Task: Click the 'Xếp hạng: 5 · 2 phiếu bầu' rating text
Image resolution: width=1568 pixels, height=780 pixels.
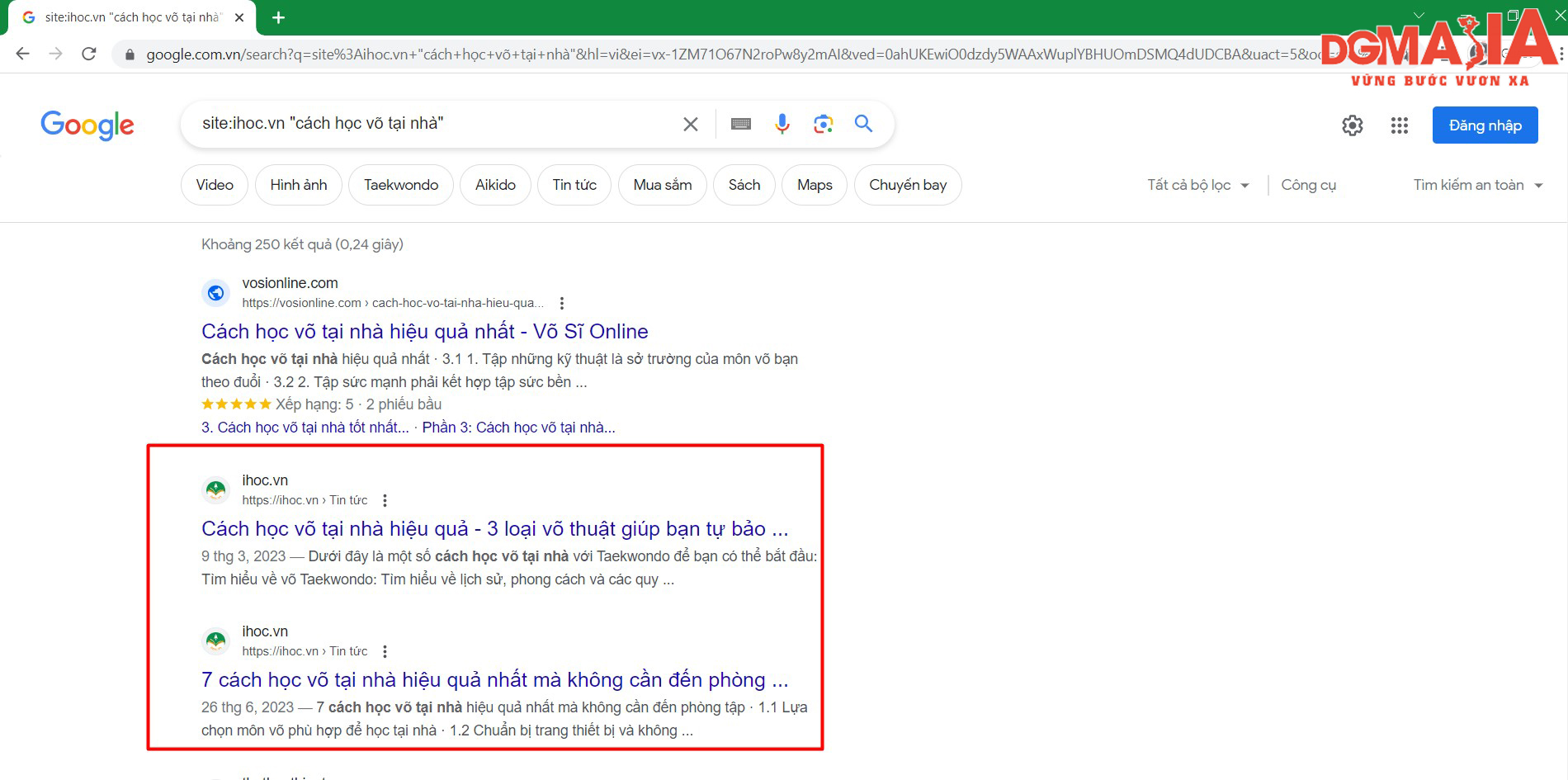Action: click(358, 404)
